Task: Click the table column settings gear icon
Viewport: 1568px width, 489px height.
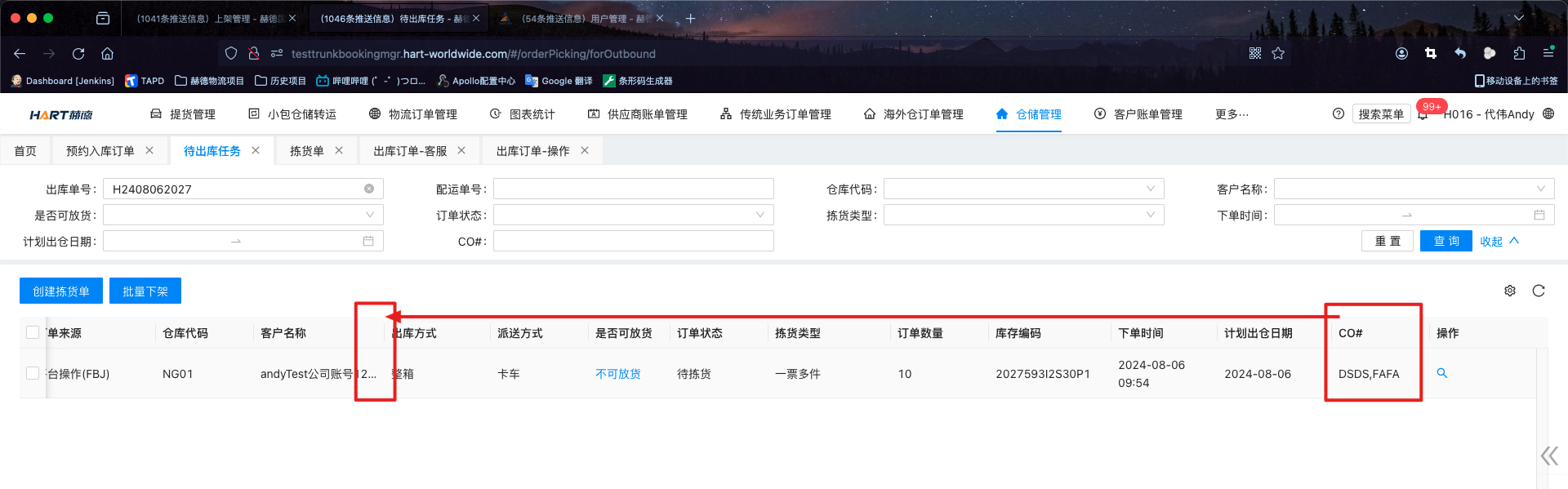Action: coord(1510,291)
